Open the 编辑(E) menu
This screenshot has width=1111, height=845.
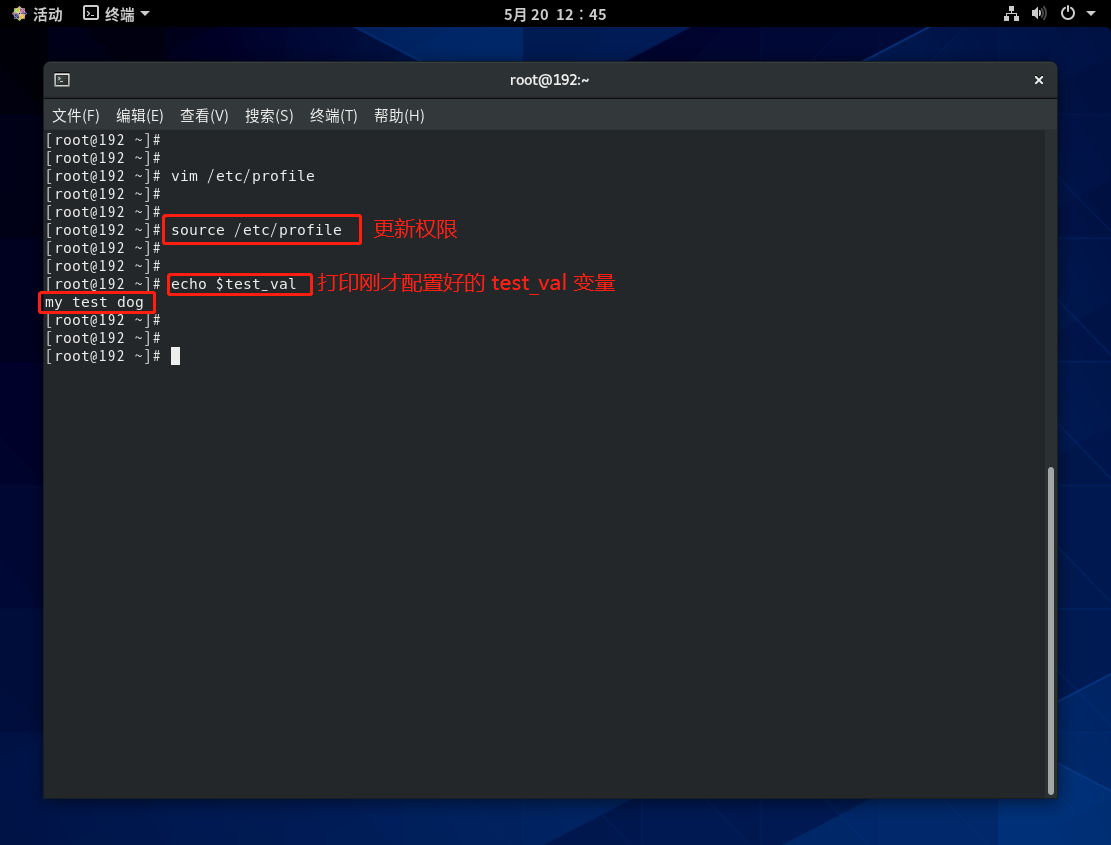tap(140, 116)
